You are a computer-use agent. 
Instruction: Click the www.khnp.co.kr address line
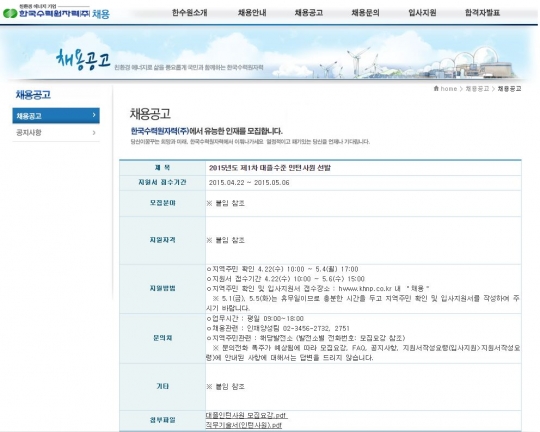[318, 288]
